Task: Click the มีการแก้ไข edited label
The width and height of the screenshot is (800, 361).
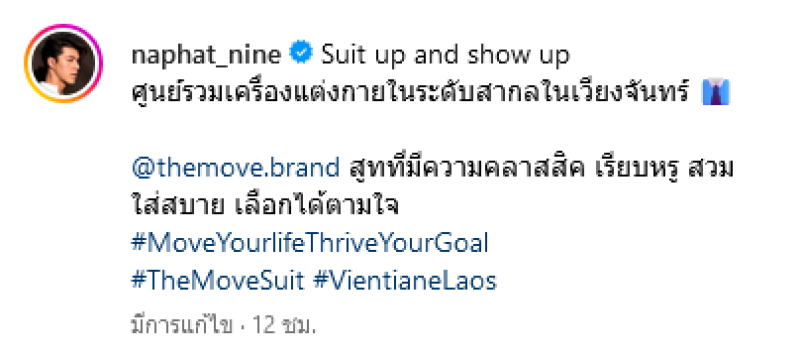Action: point(182,325)
